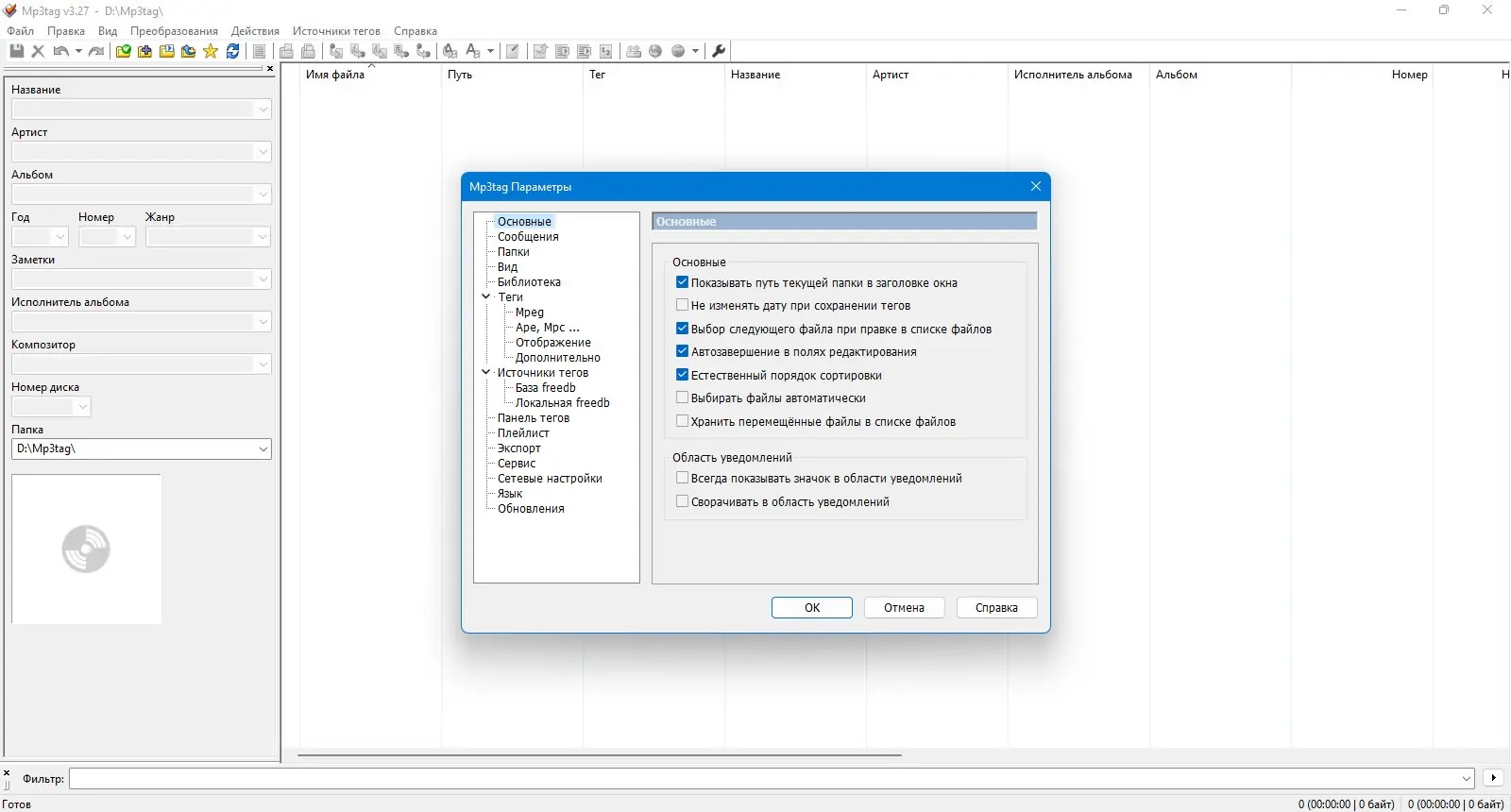Close the tag panel with its small X
The width and height of the screenshot is (1511, 812).
270,68
